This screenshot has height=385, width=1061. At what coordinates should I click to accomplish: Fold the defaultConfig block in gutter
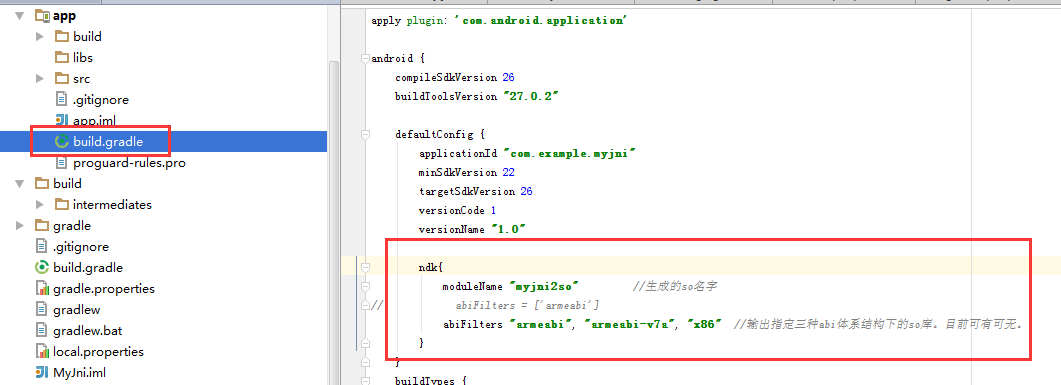click(366, 134)
